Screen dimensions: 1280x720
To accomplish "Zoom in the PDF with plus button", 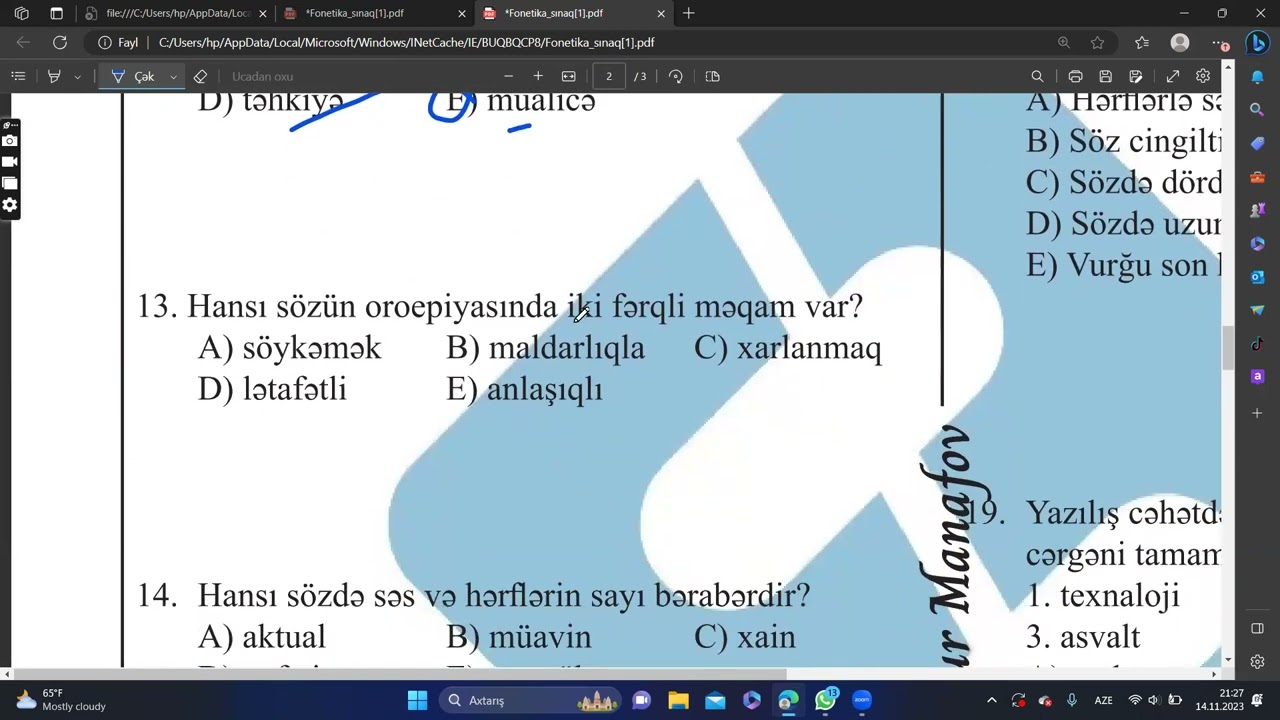I will coord(538,76).
